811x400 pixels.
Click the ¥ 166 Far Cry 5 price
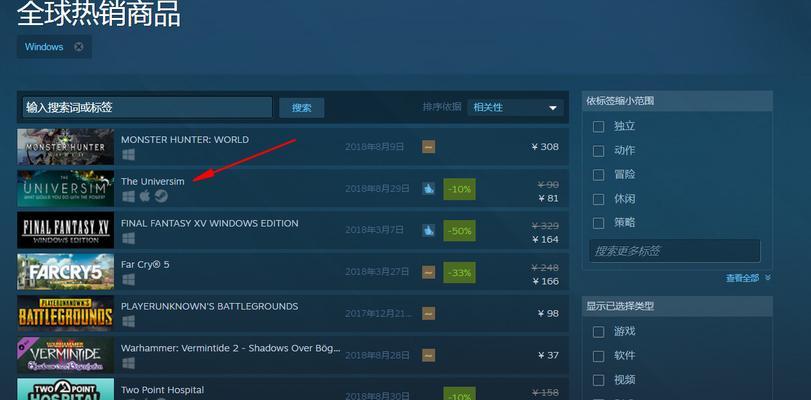coord(546,282)
